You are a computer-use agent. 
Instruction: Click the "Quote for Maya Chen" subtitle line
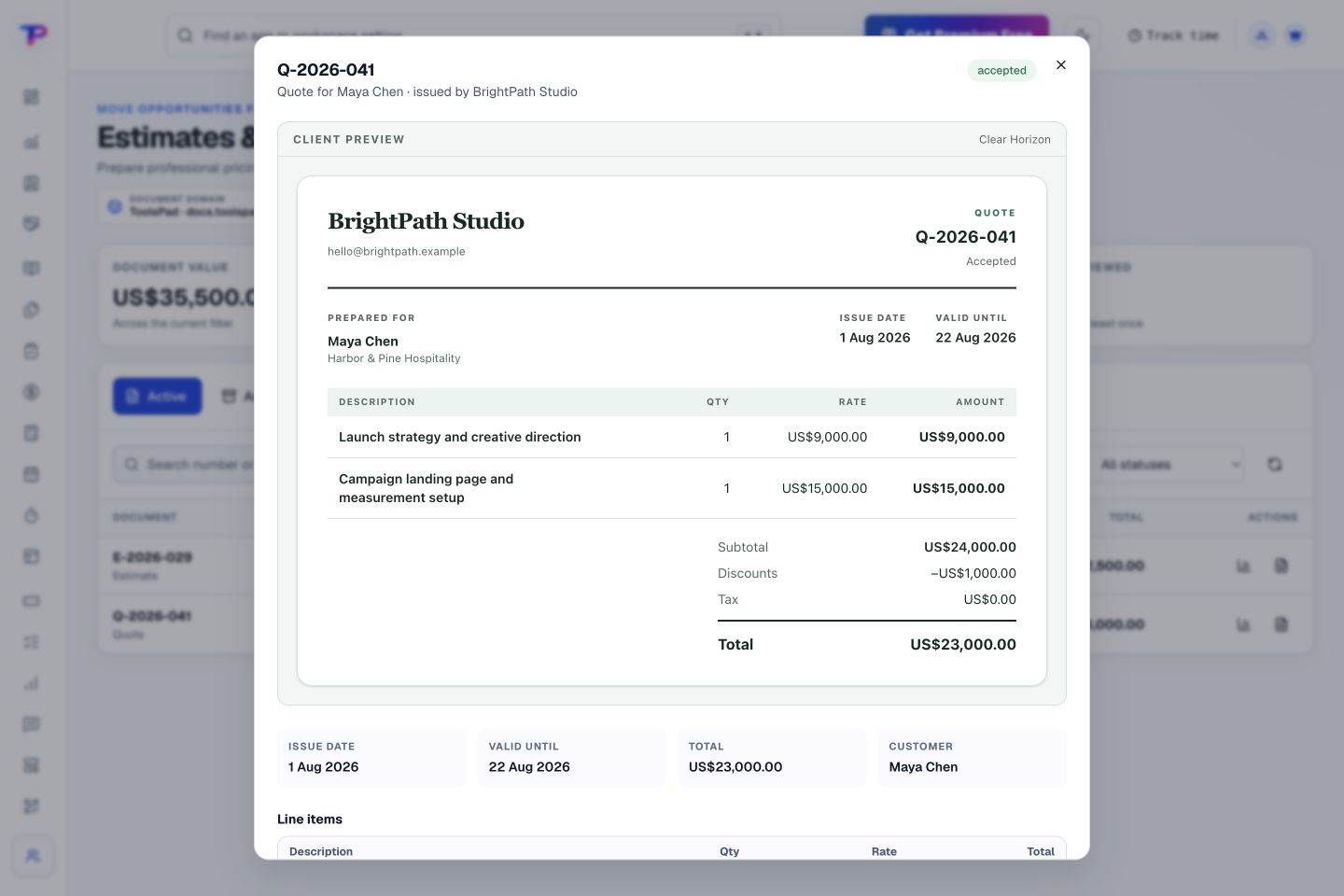[427, 91]
